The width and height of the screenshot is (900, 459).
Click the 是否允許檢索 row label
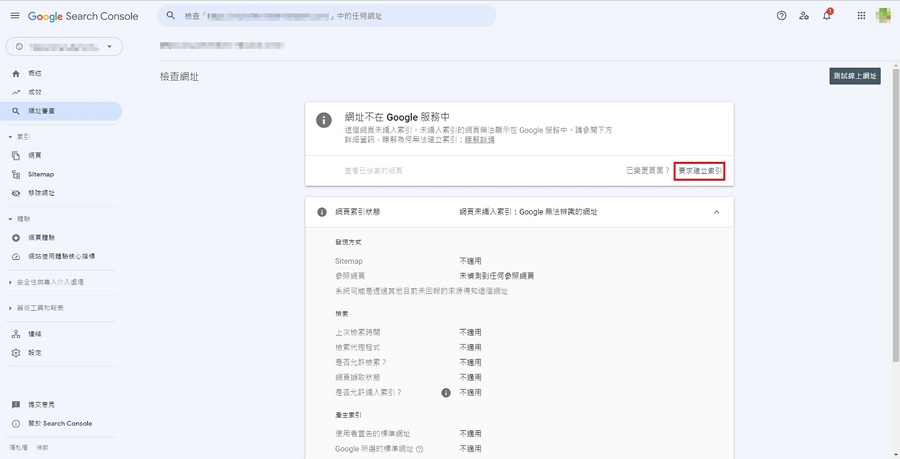(x=361, y=362)
